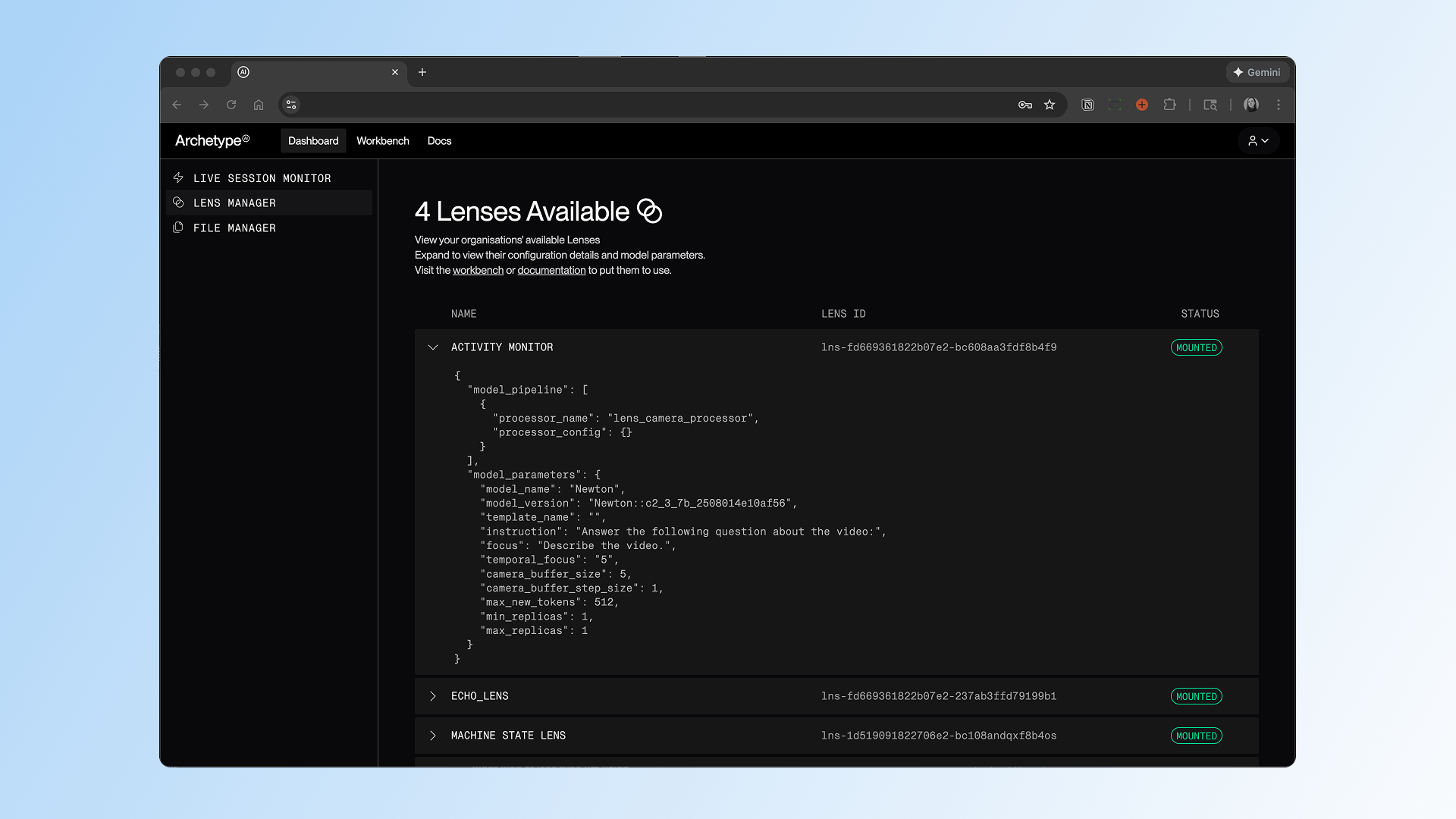Open the Notion extension icon
The image size is (1456, 819).
tap(1087, 105)
